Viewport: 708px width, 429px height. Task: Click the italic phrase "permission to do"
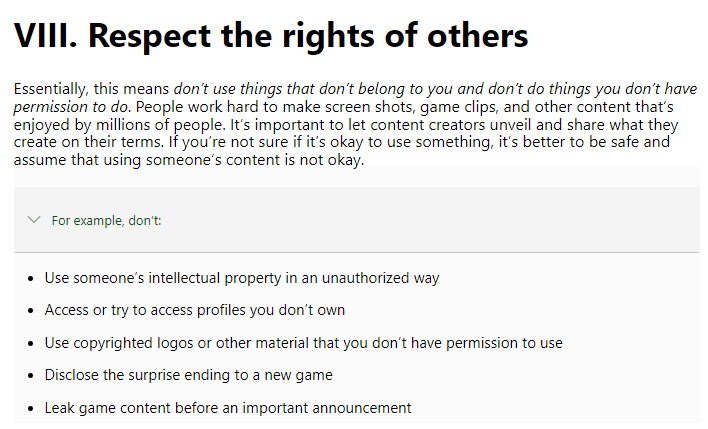click(72, 107)
